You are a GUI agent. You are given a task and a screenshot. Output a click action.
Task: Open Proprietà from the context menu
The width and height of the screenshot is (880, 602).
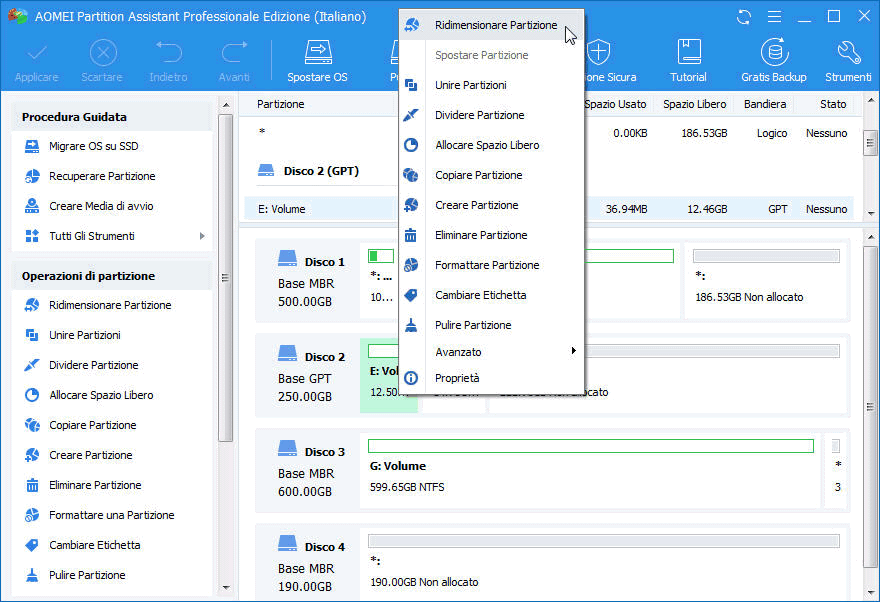click(x=491, y=378)
